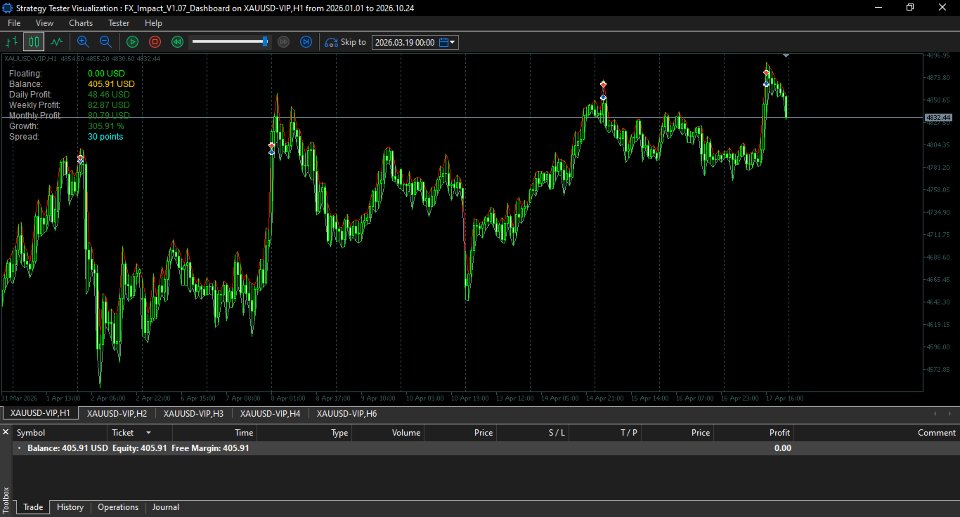Open the Tester menu
Image resolution: width=960 pixels, height=517 pixels.
pyautogui.click(x=119, y=23)
